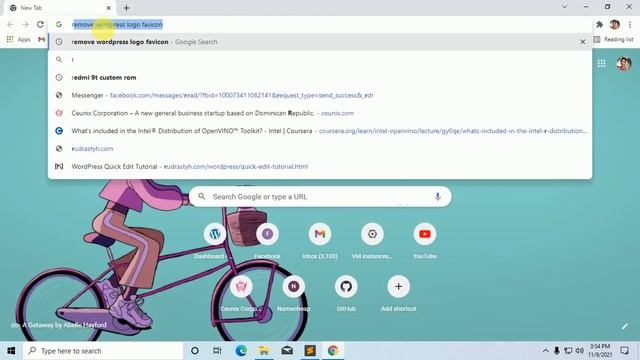Open the Apps bookmark shortcut
This screenshot has height=360, width=640.
coord(19,39)
